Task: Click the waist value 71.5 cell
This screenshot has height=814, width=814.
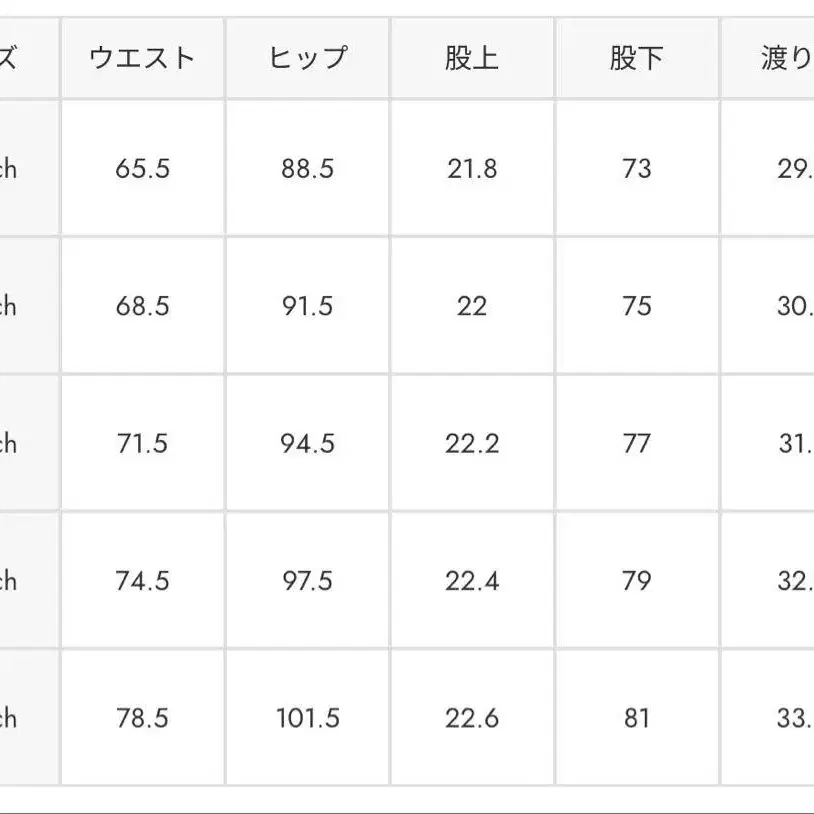Action: coord(142,443)
